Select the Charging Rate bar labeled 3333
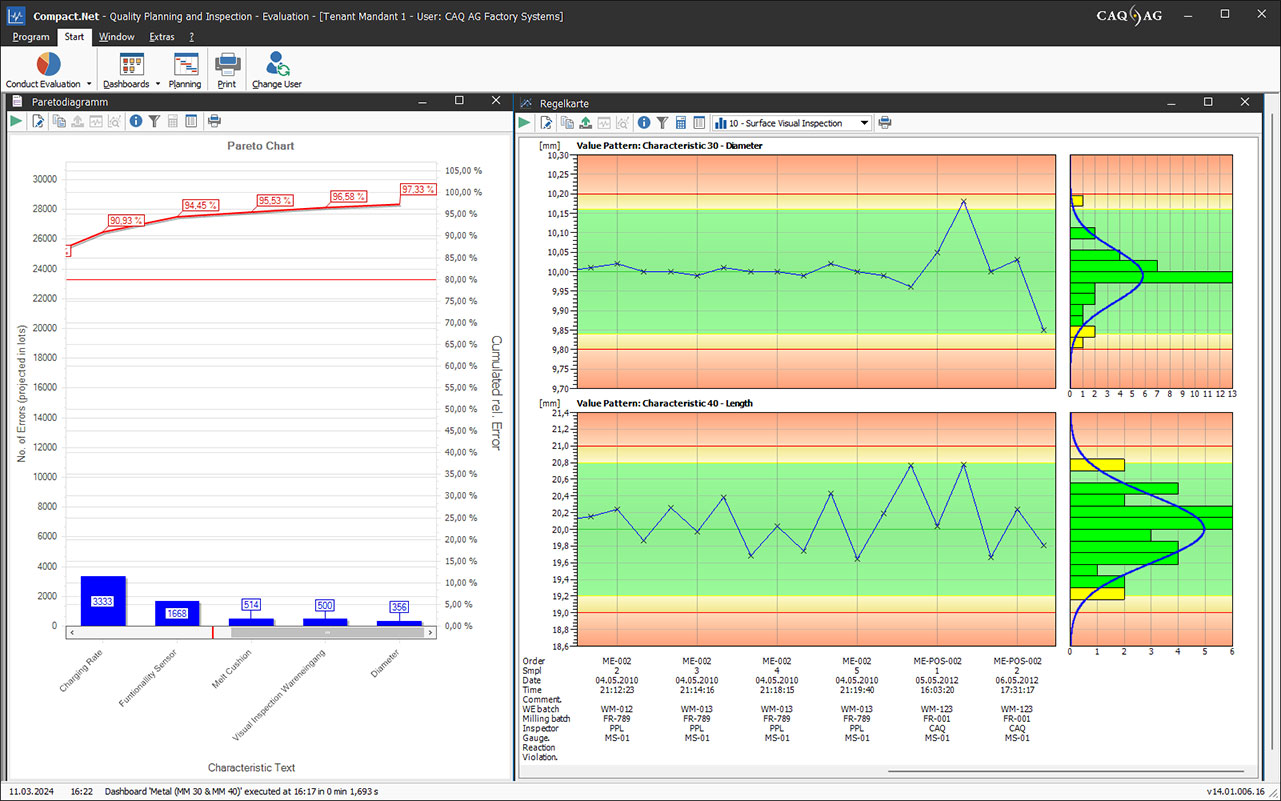1281x801 pixels. point(103,601)
